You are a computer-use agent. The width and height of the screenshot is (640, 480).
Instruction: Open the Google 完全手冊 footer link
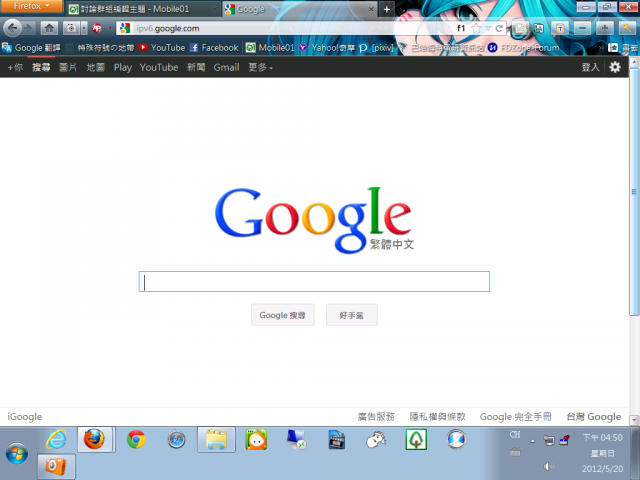pyautogui.click(x=516, y=417)
